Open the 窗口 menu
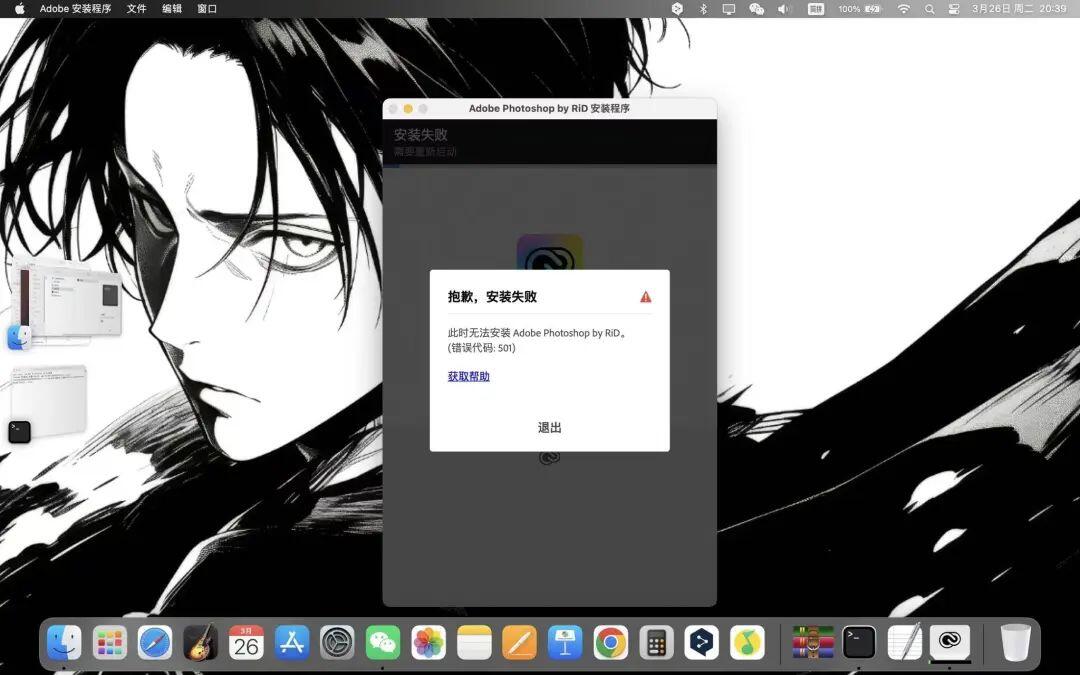The height and width of the screenshot is (675, 1080). pos(207,9)
